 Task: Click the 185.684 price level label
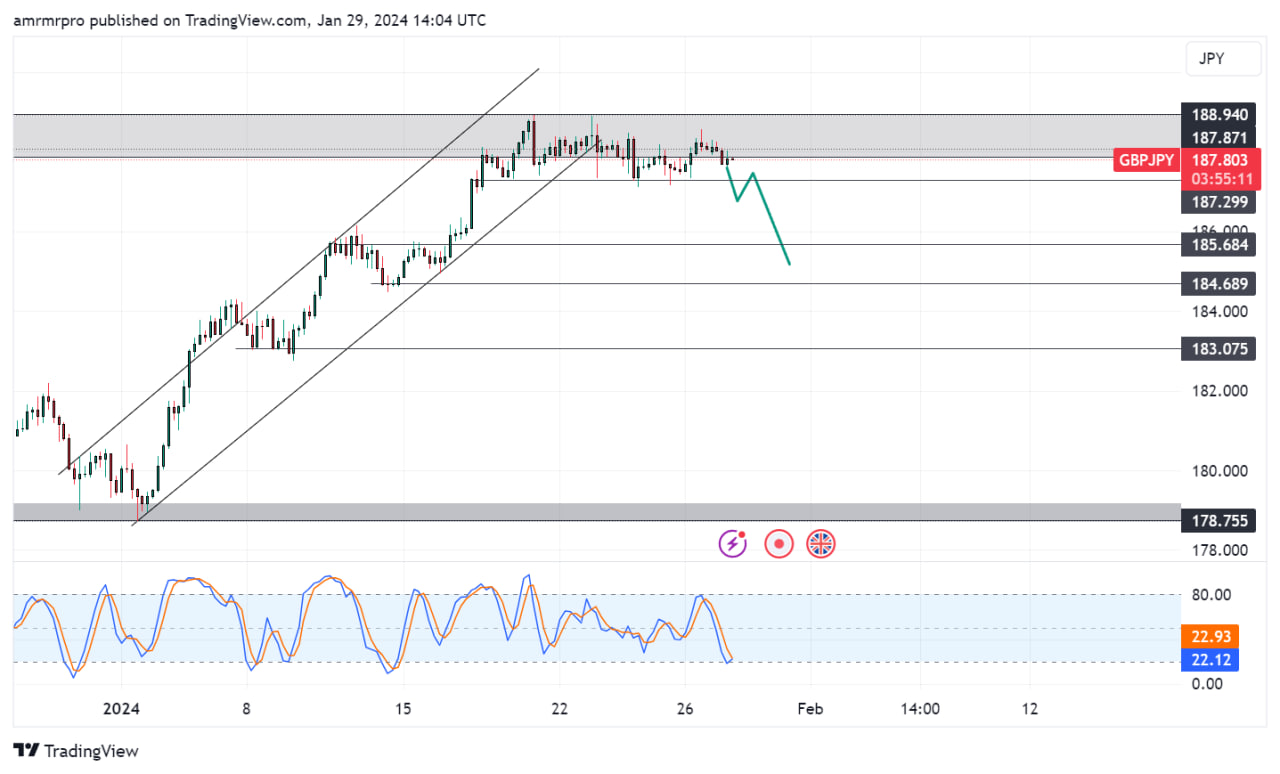(1218, 245)
